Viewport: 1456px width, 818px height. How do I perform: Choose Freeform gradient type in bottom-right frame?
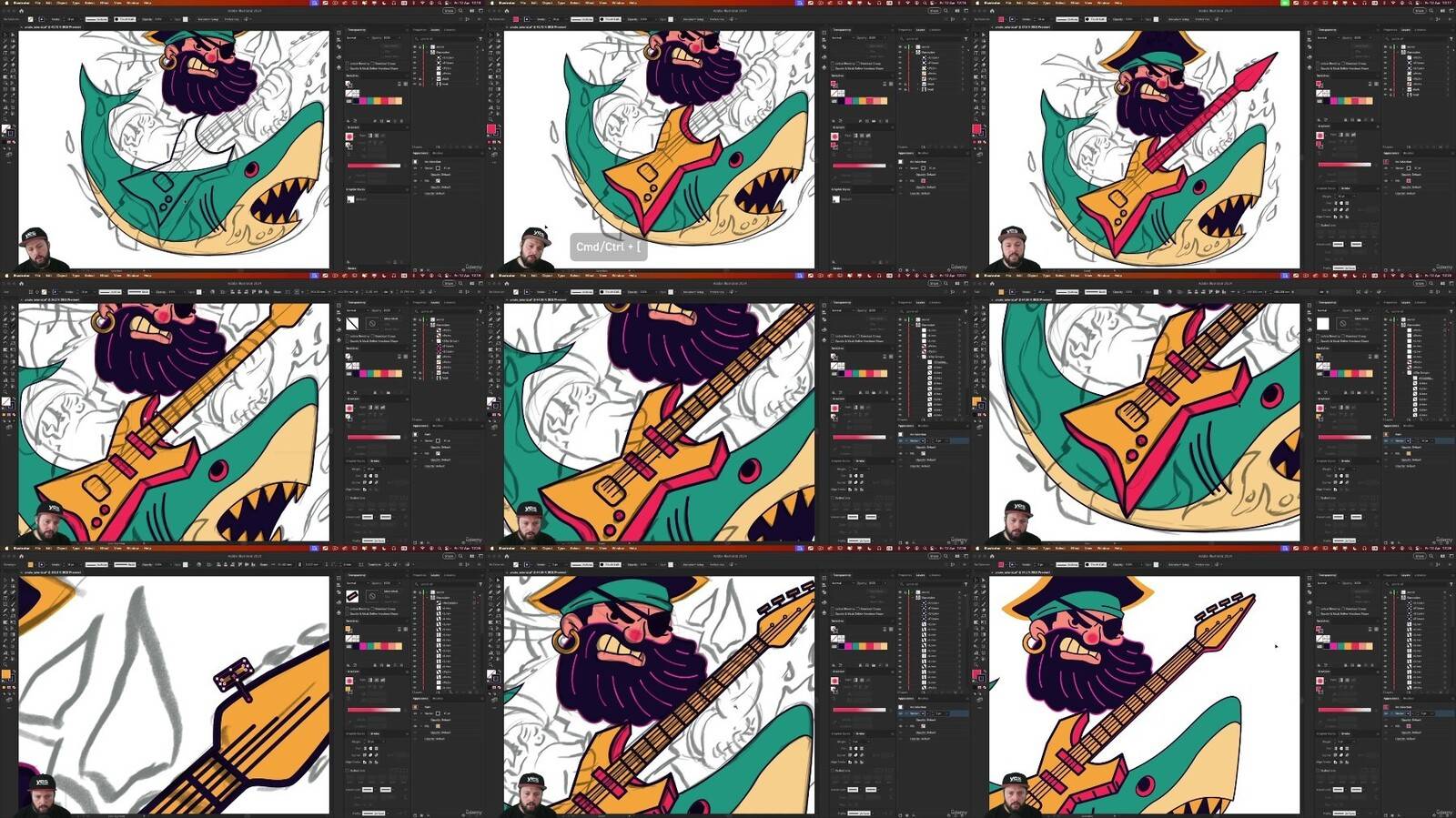pyautogui.click(x=1353, y=681)
